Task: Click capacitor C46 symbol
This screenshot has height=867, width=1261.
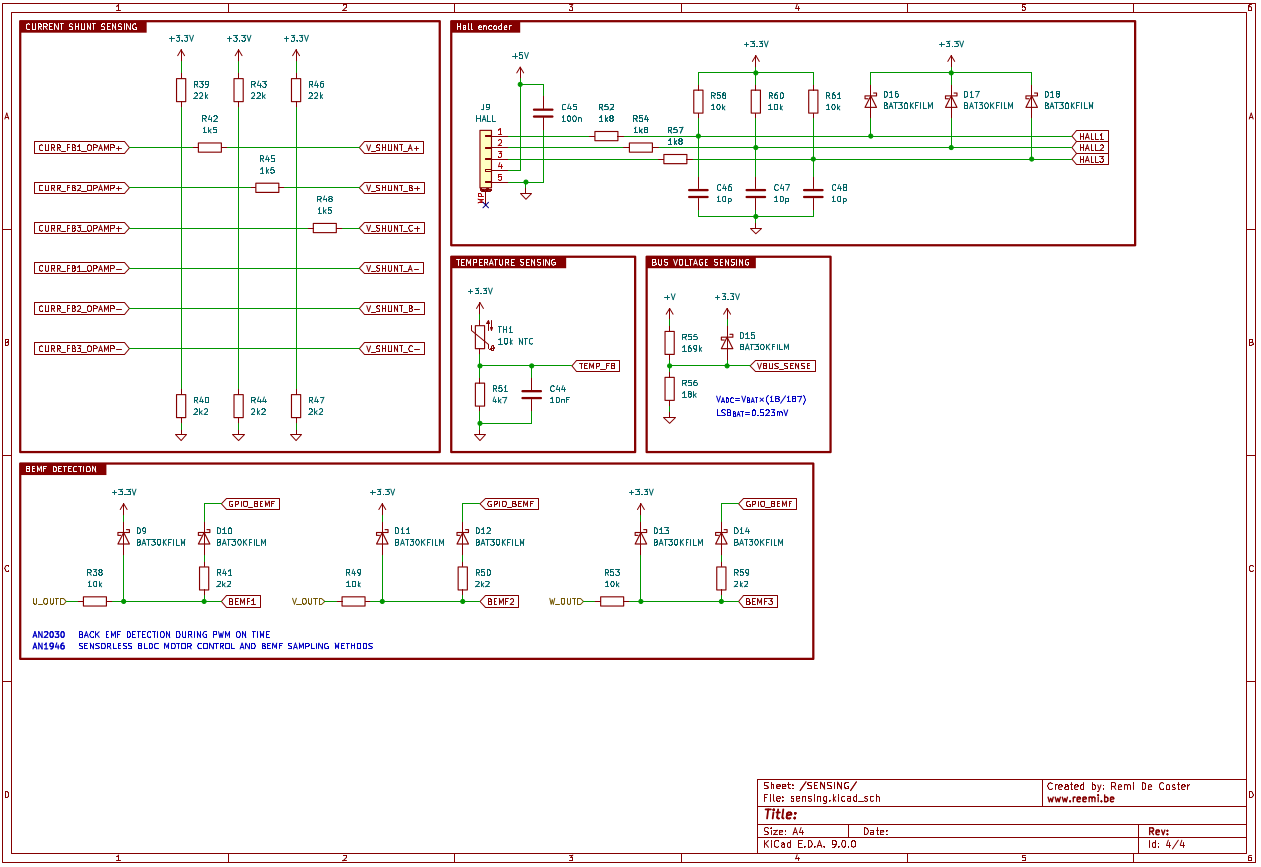Action: [x=698, y=194]
